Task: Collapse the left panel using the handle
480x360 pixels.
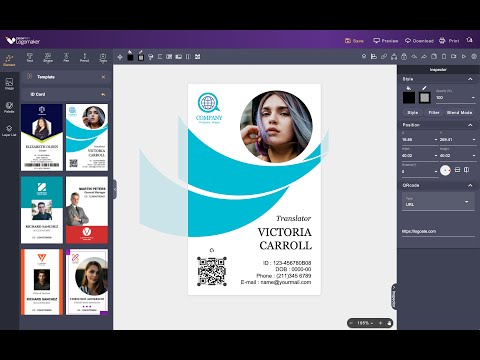Action: click(115, 189)
